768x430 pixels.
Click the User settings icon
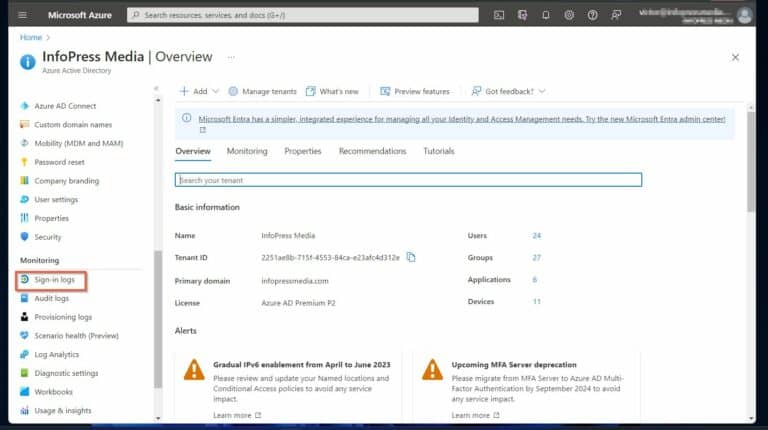point(24,199)
